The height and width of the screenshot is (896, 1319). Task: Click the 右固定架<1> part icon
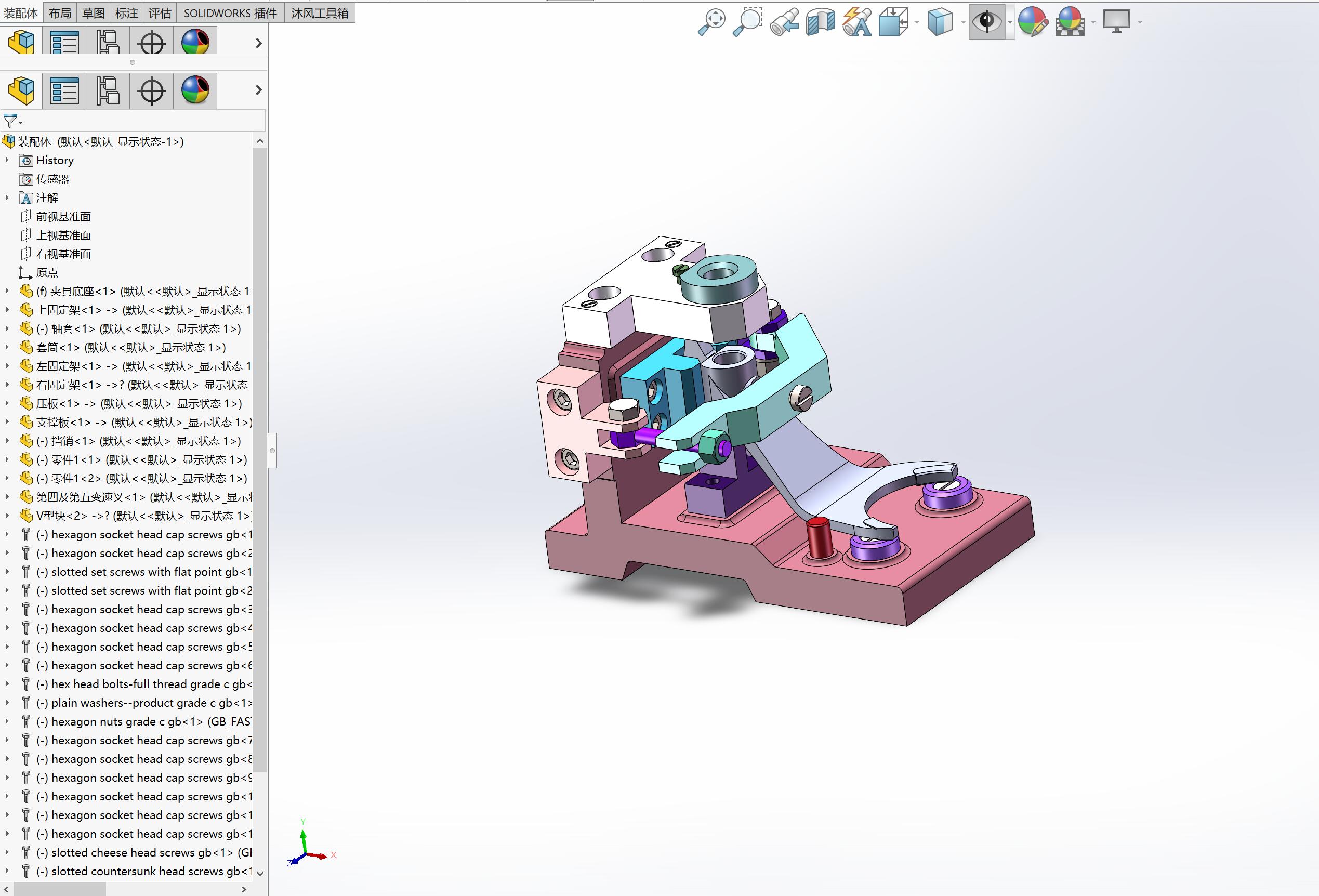(x=25, y=385)
